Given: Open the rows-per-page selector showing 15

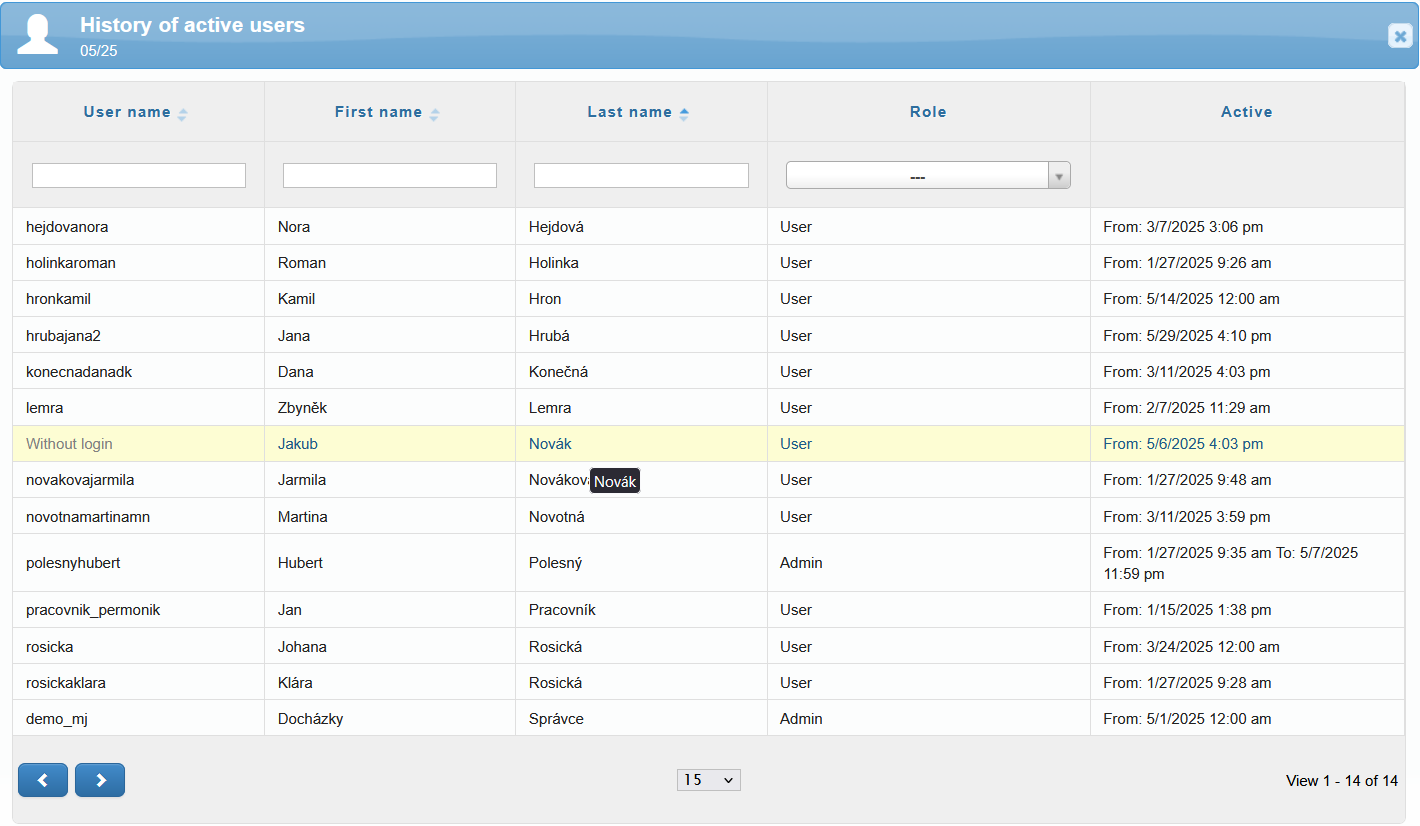Looking at the screenshot, I should (x=708, y=780).
